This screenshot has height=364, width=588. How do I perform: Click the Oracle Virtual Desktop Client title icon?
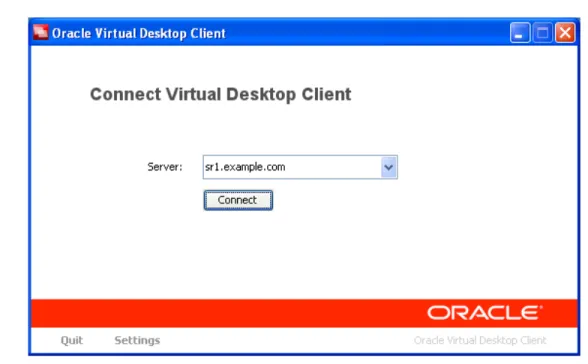(40, 33)
